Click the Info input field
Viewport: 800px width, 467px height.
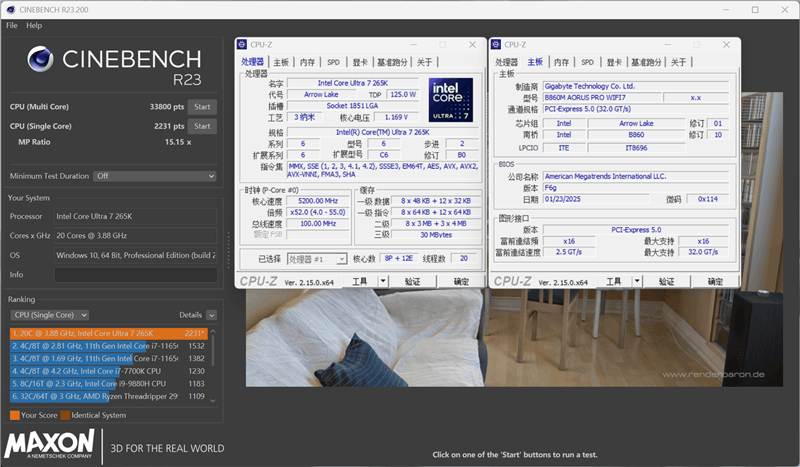click(x=136, y=275)
